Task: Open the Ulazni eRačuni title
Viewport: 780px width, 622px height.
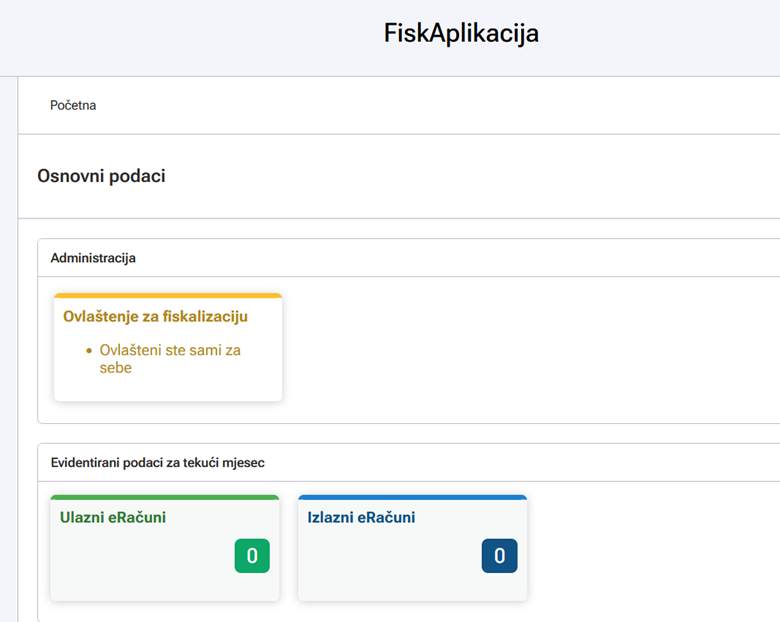Action: coord(113,517)
